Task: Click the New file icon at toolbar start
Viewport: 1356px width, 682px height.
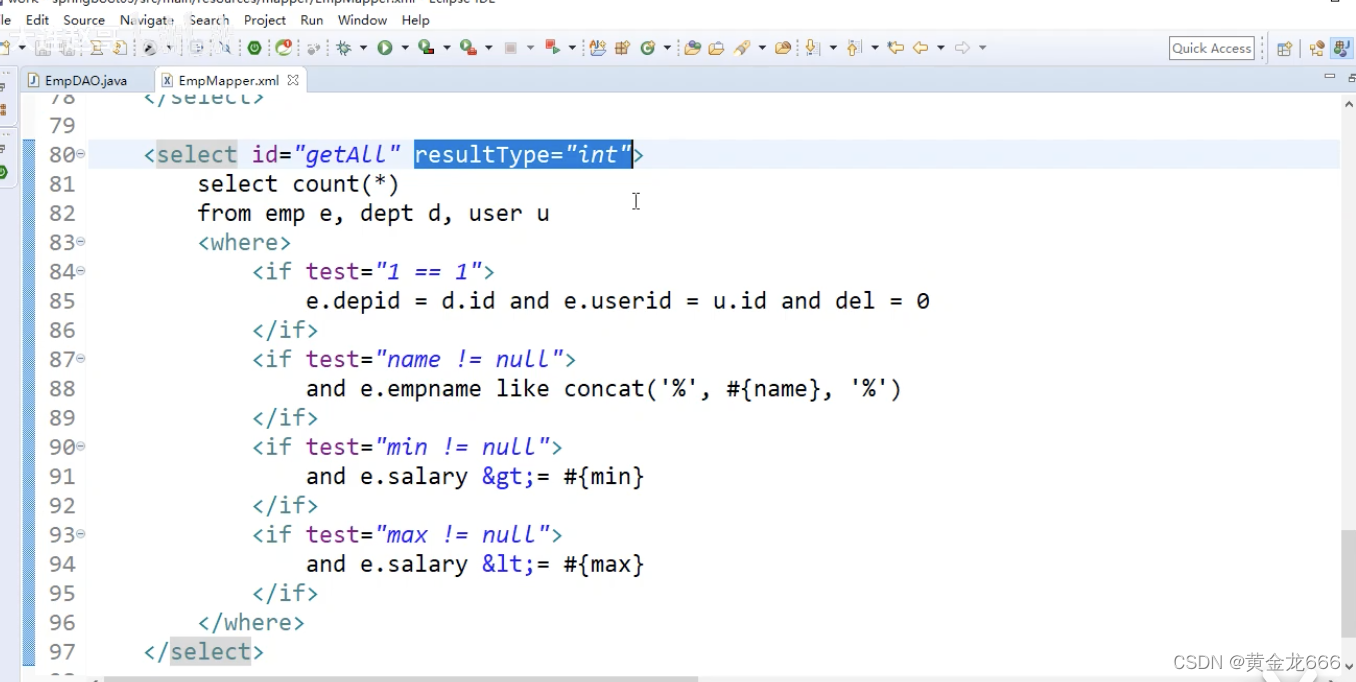Action: coord(5,47)
